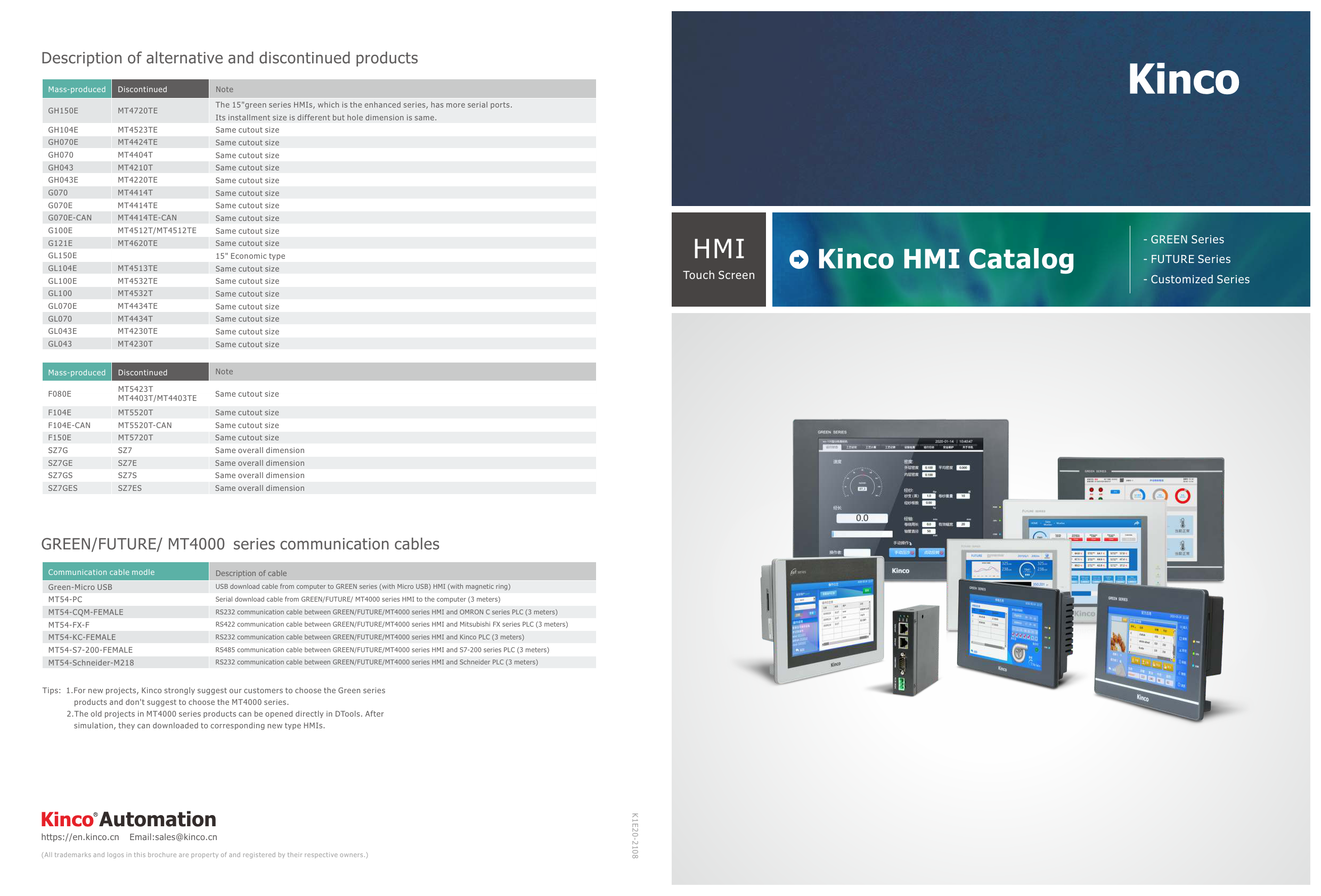Viewport: 1321px width, 896px height.
Task: Click the Email:sales@kinco.cn address
Action: 173,837
